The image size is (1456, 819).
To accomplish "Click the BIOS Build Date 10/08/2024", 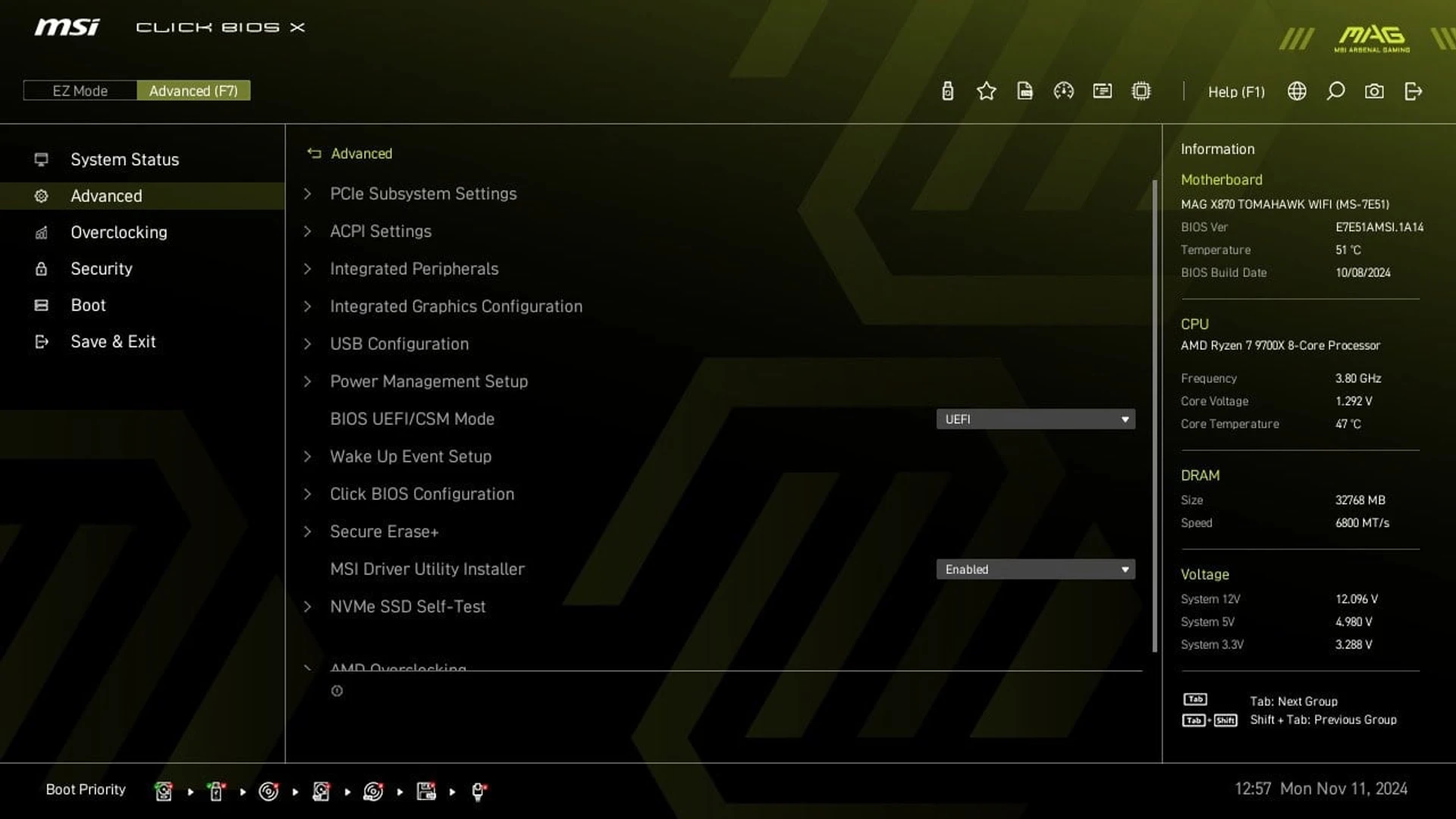I will 1363,272.
